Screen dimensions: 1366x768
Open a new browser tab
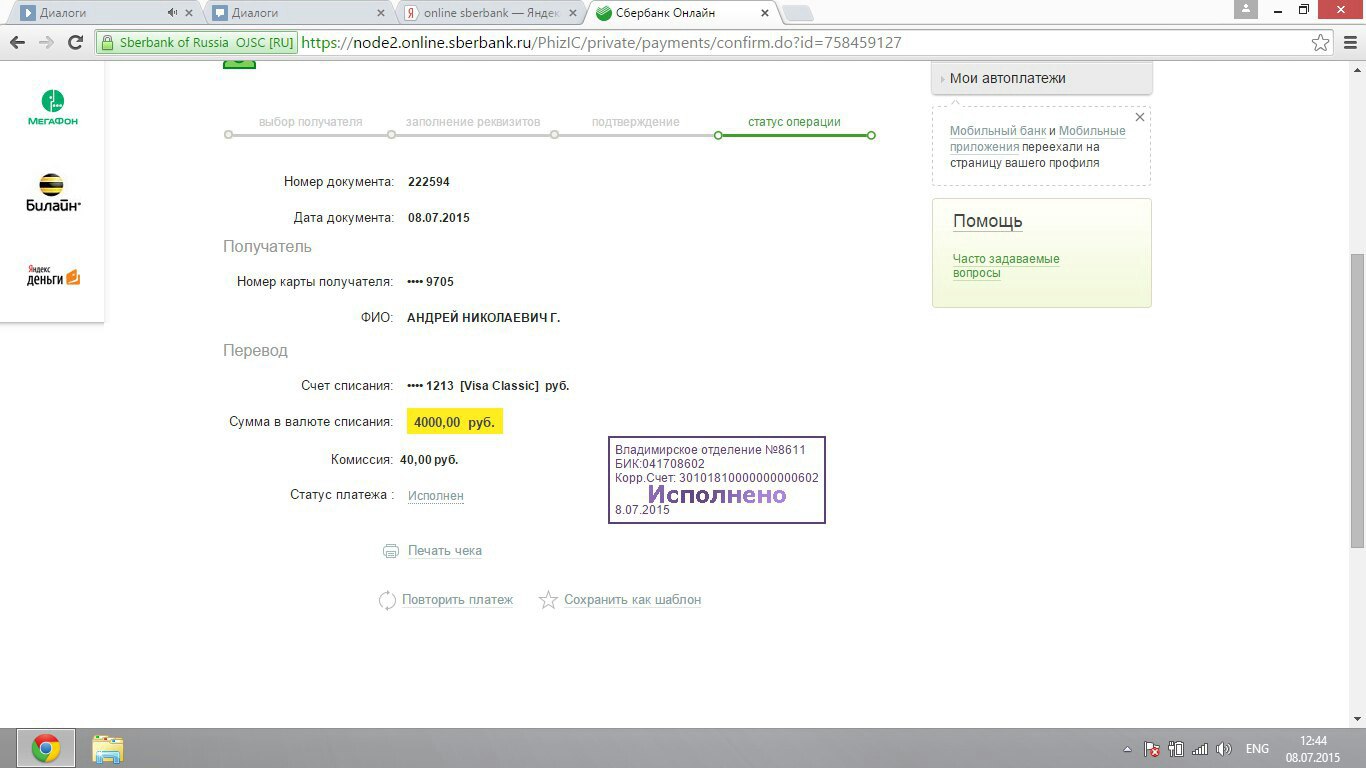coord(798,13)
